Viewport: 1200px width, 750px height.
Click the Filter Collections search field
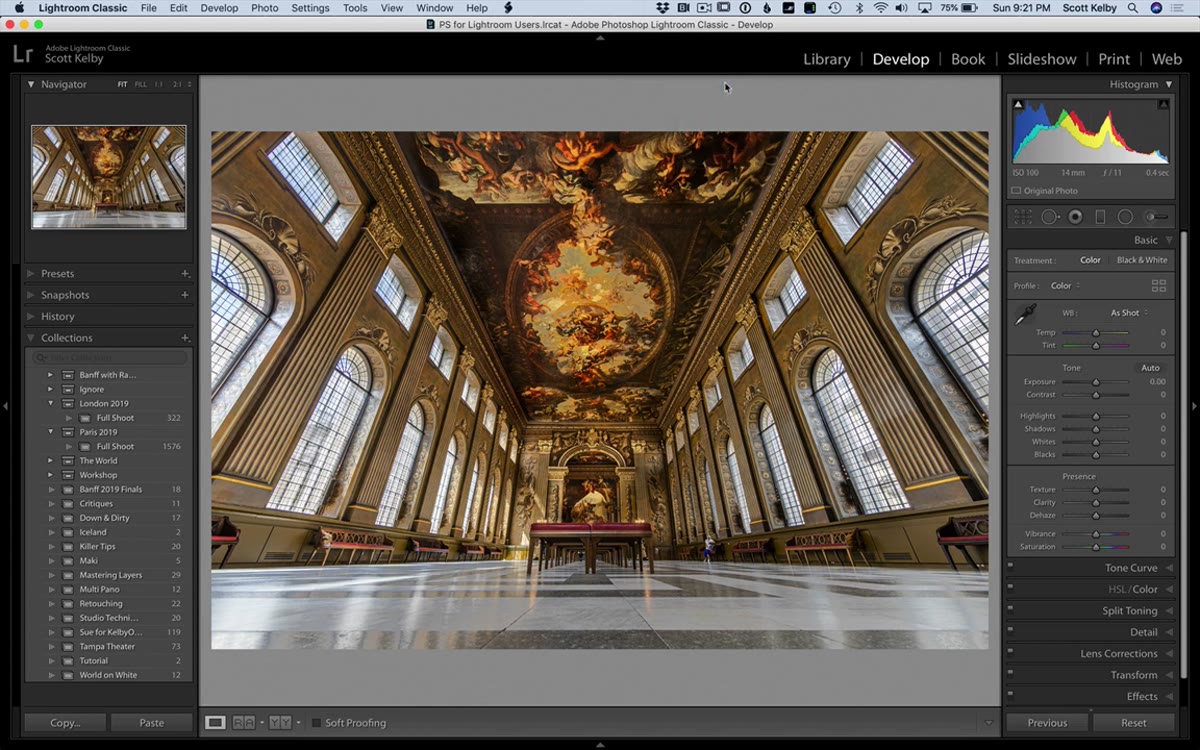110,357
